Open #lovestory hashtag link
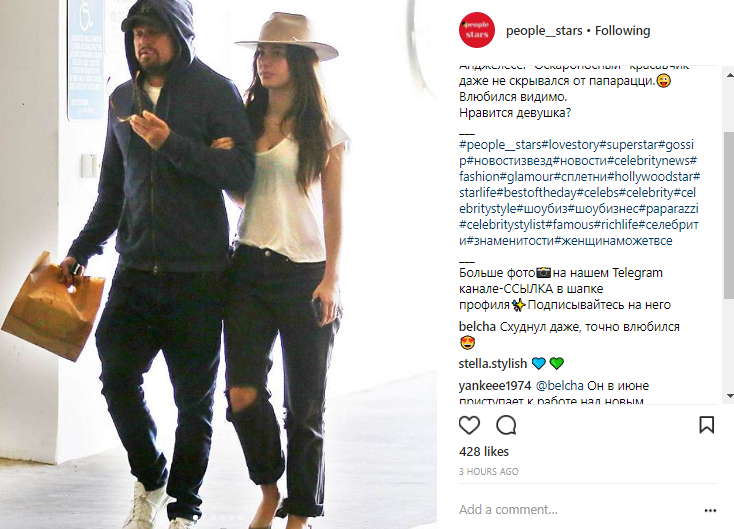734x529 pixels. click(569, 145)
